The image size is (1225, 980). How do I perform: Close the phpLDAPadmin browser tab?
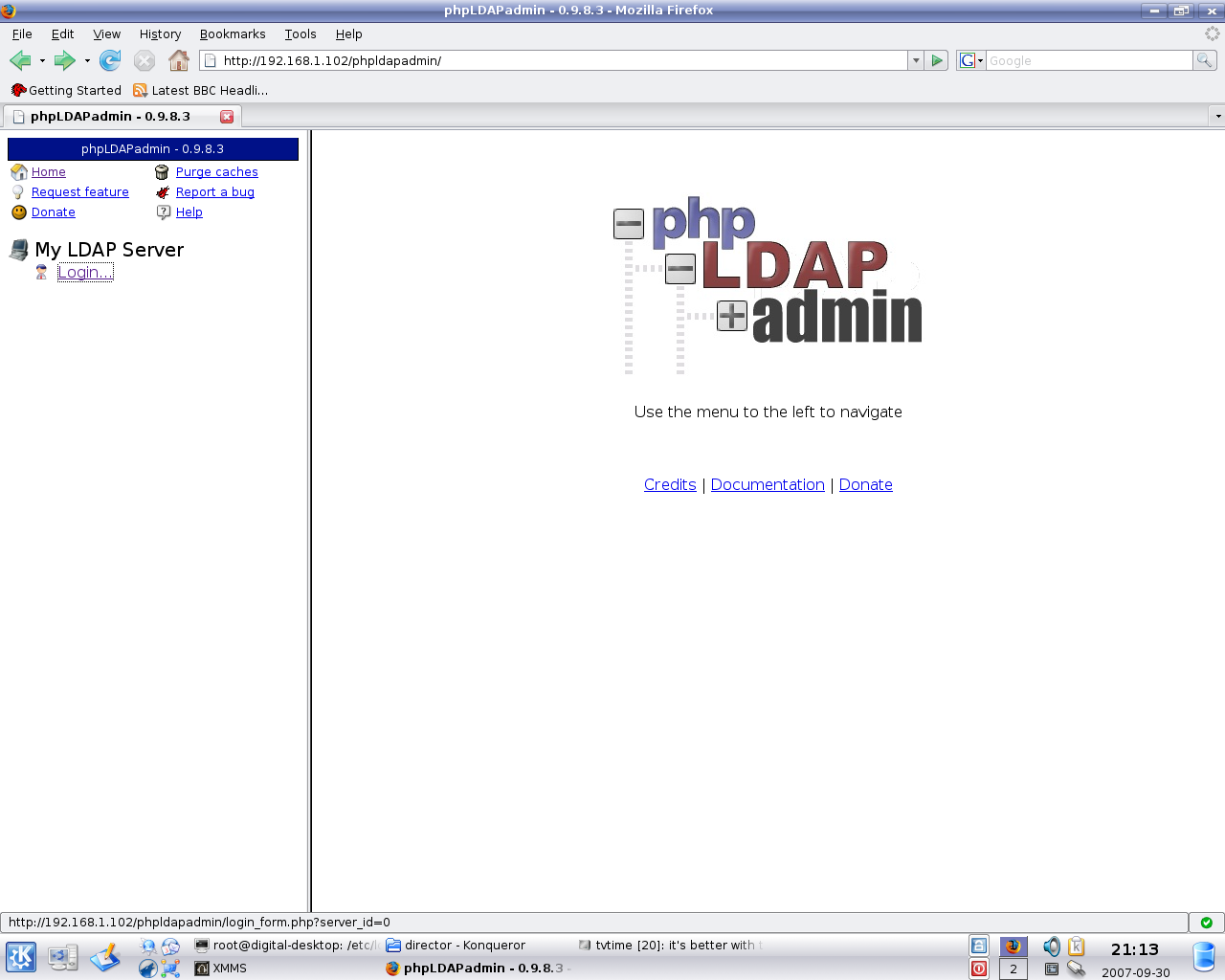click(227, 117)
